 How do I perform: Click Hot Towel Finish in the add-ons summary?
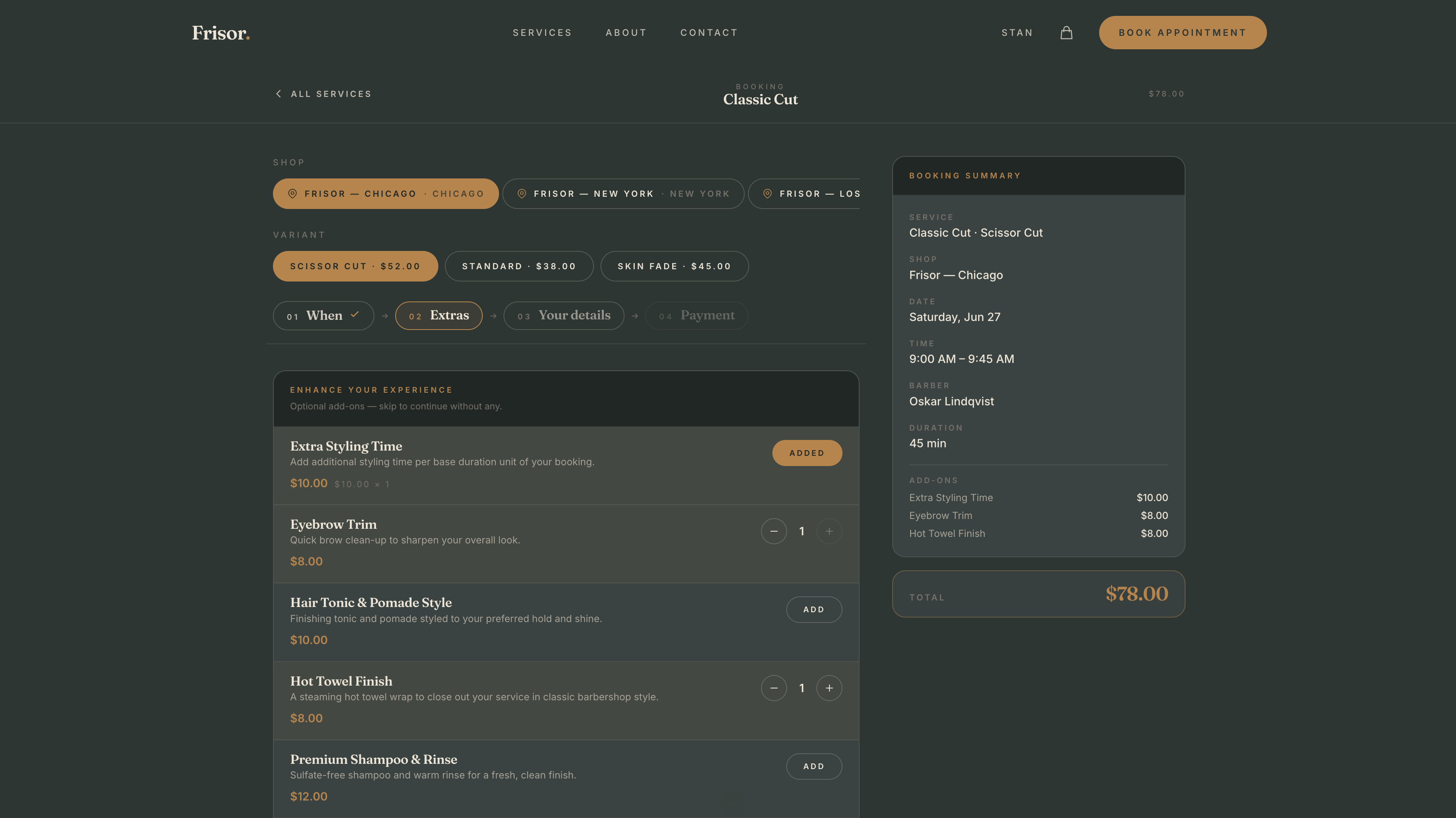(x=947, y=534)
